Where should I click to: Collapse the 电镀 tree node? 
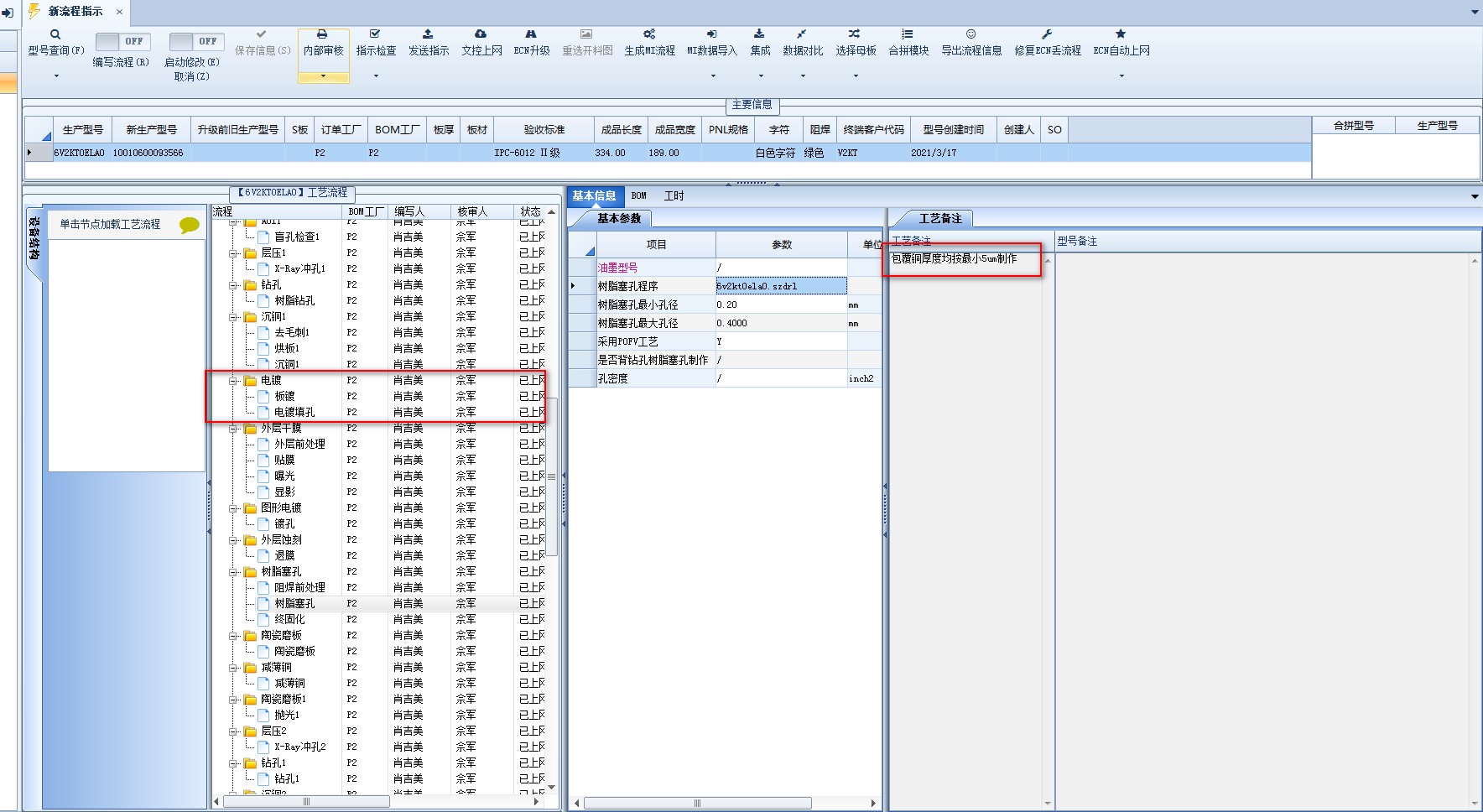(x=235, y=381)
